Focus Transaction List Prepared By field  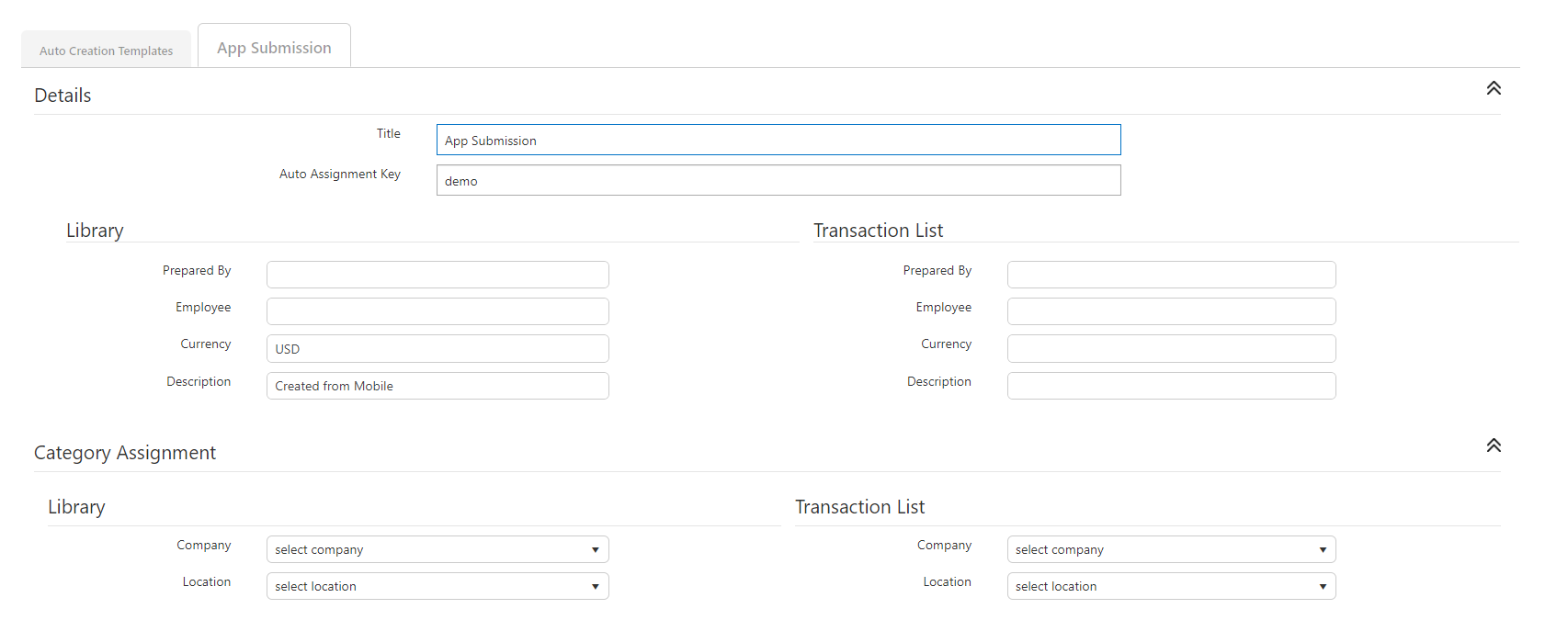click(x=1171, y=275)
